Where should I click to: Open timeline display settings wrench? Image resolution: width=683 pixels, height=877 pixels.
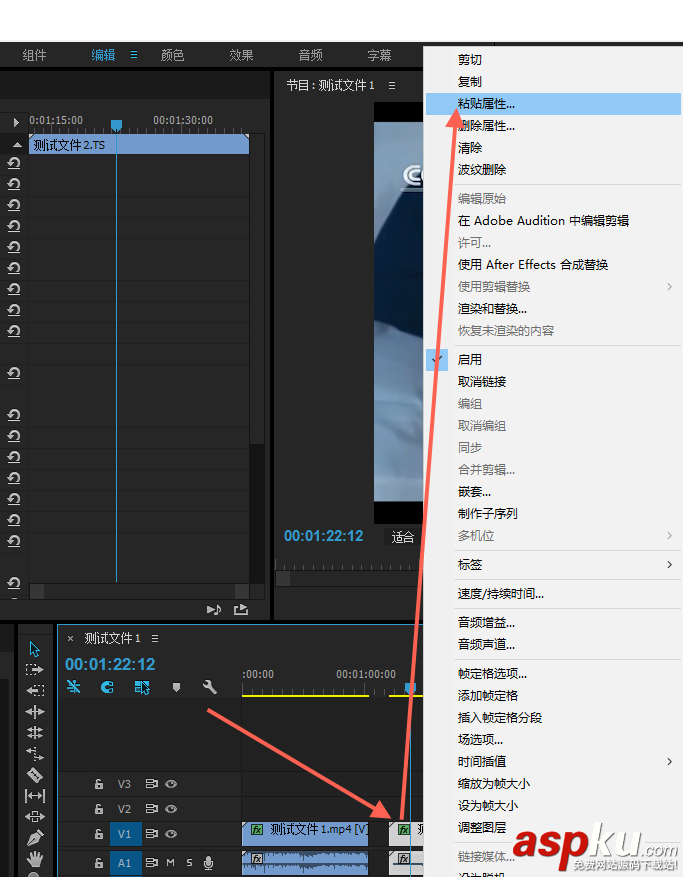(x=210, y=687)
